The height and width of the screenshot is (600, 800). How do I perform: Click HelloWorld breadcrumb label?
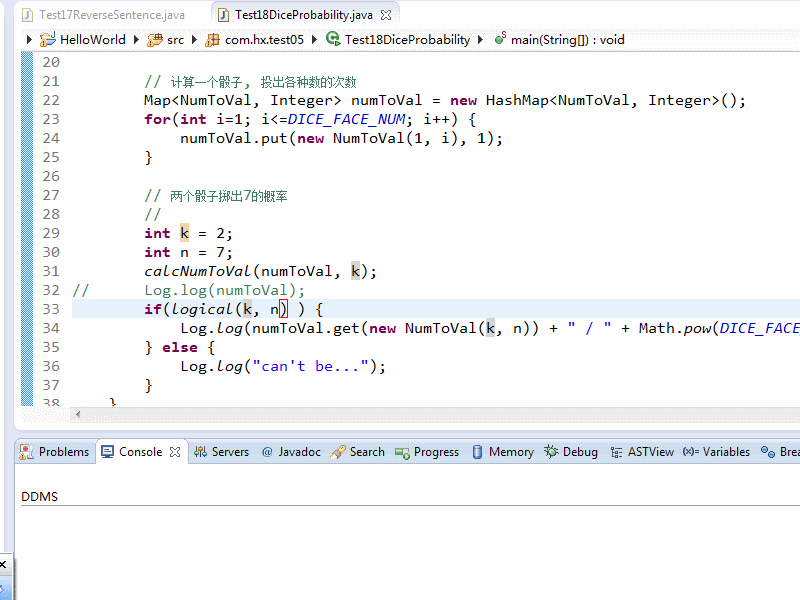(92, 40)
